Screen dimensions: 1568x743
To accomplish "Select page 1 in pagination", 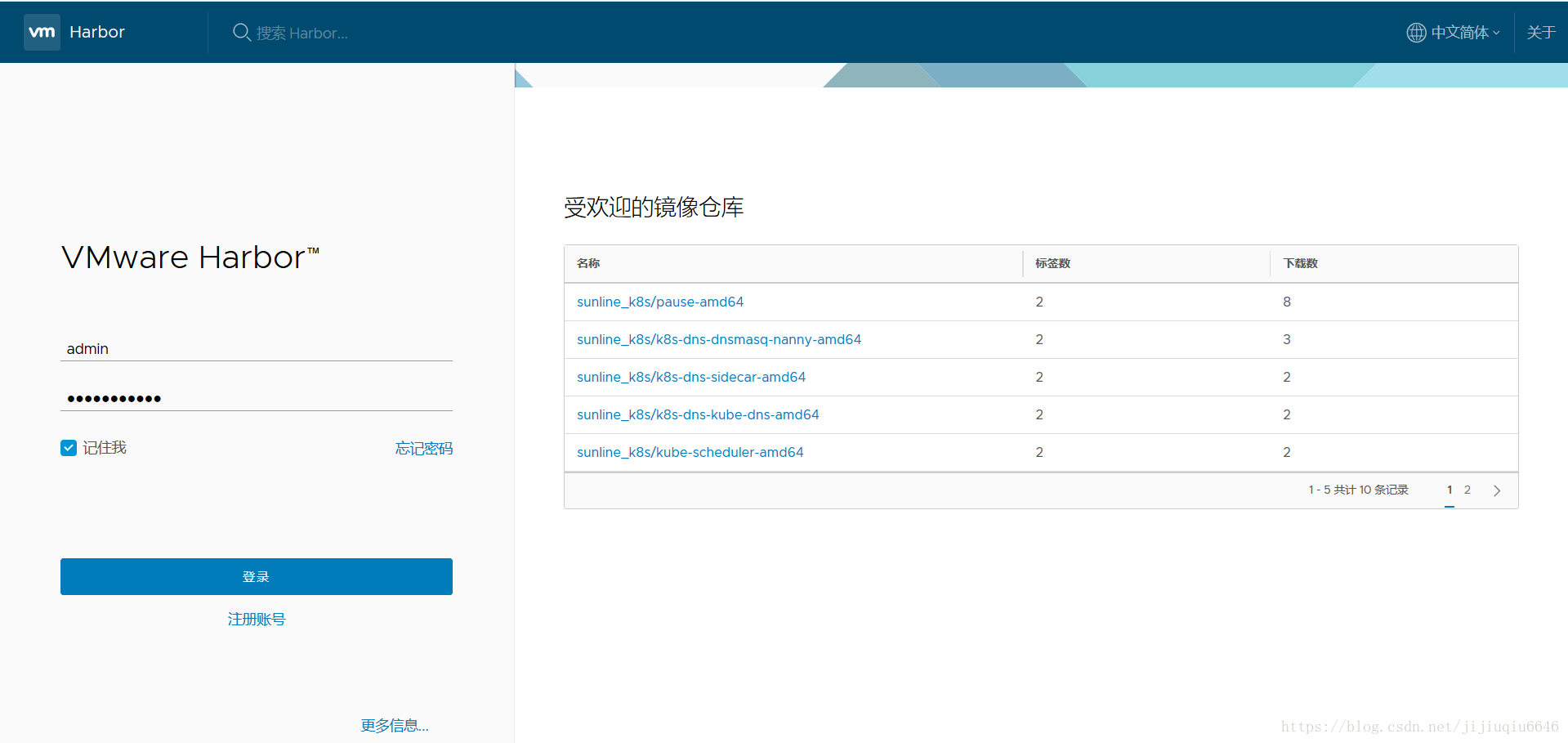I will pos(1450,490).
